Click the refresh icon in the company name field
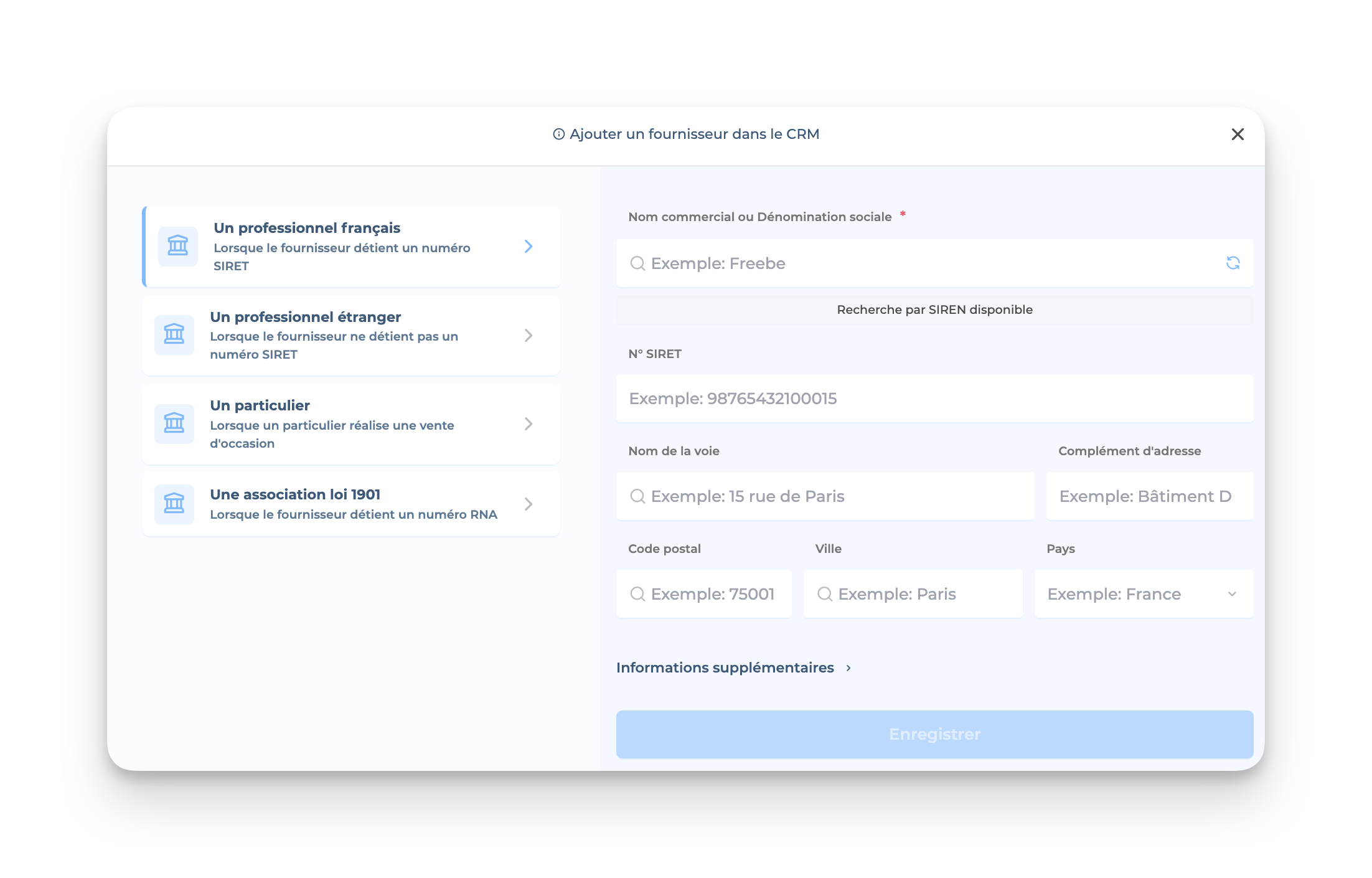The image size is (1372, 878). coord(1233,263)
